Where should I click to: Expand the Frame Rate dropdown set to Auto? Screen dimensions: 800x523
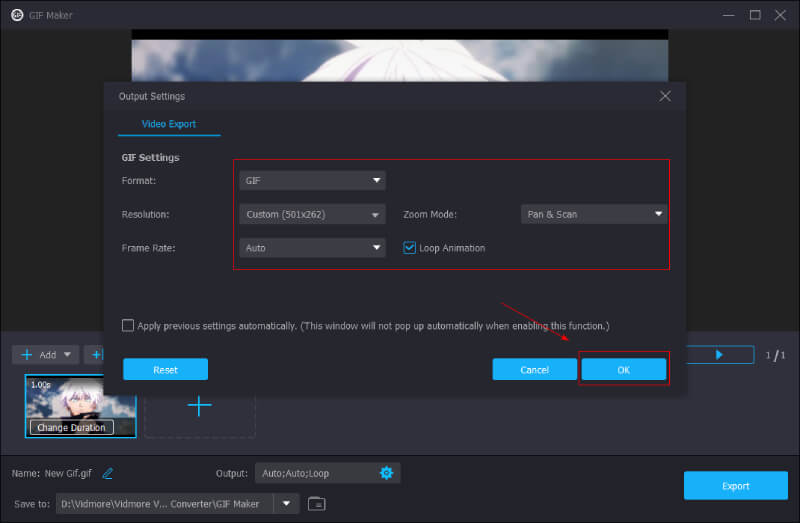313,248
